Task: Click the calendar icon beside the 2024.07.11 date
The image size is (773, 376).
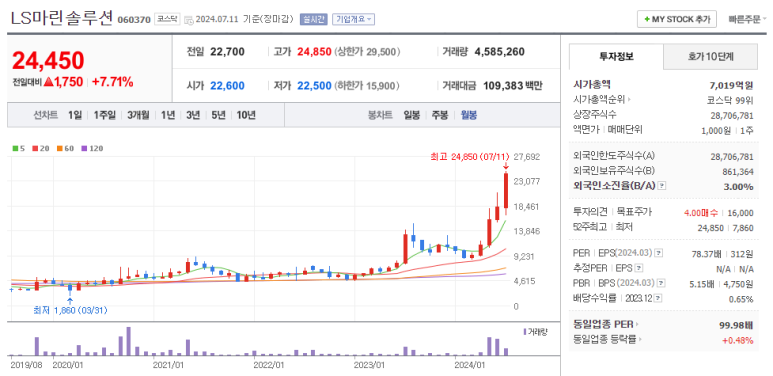Action: [x=189, y=20]
